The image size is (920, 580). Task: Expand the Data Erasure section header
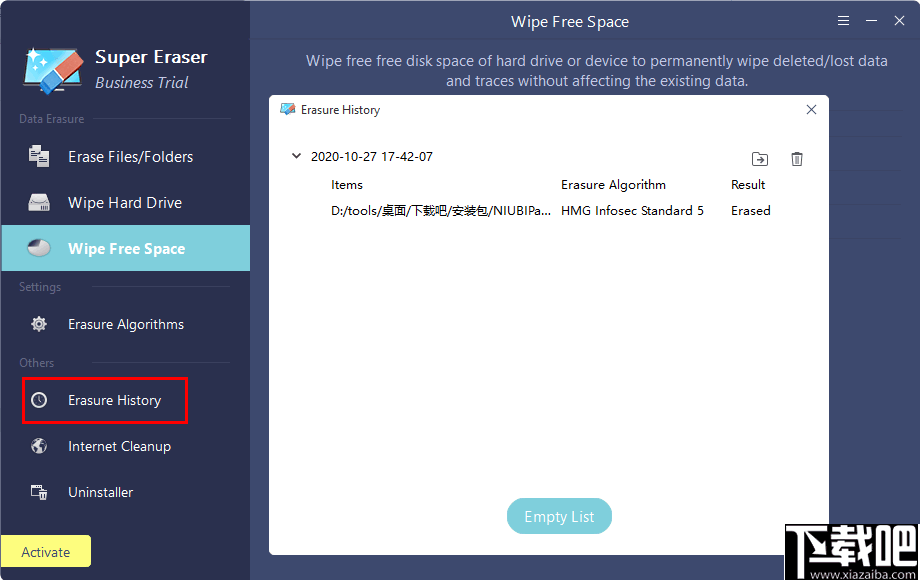click(x=51, y=119)
